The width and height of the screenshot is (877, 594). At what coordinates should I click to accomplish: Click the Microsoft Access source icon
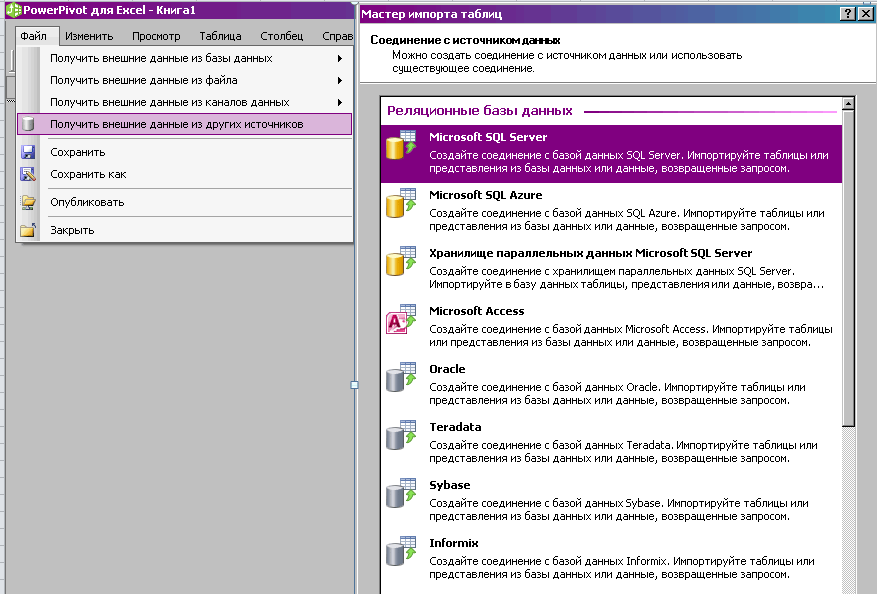(401, 319)
